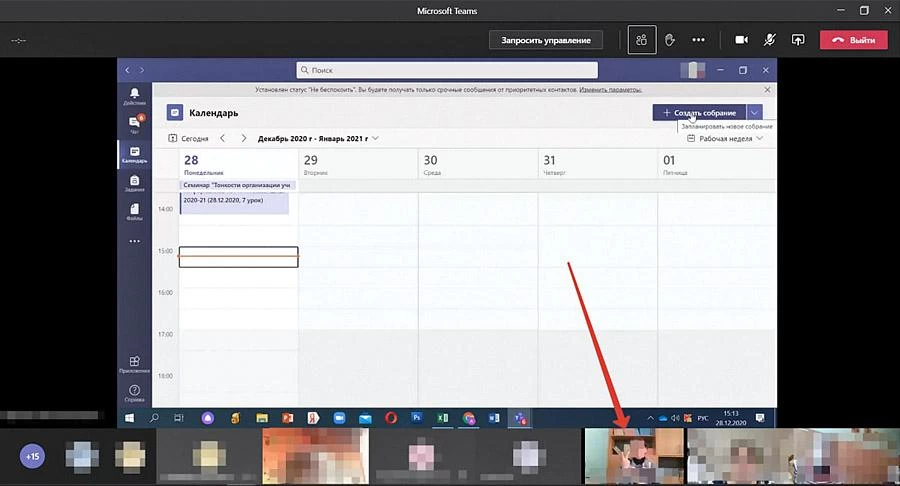Viewport: 900px width, 486px height.
Task: Select the day header 29 Вторник
Action: (x=358, y=164)
